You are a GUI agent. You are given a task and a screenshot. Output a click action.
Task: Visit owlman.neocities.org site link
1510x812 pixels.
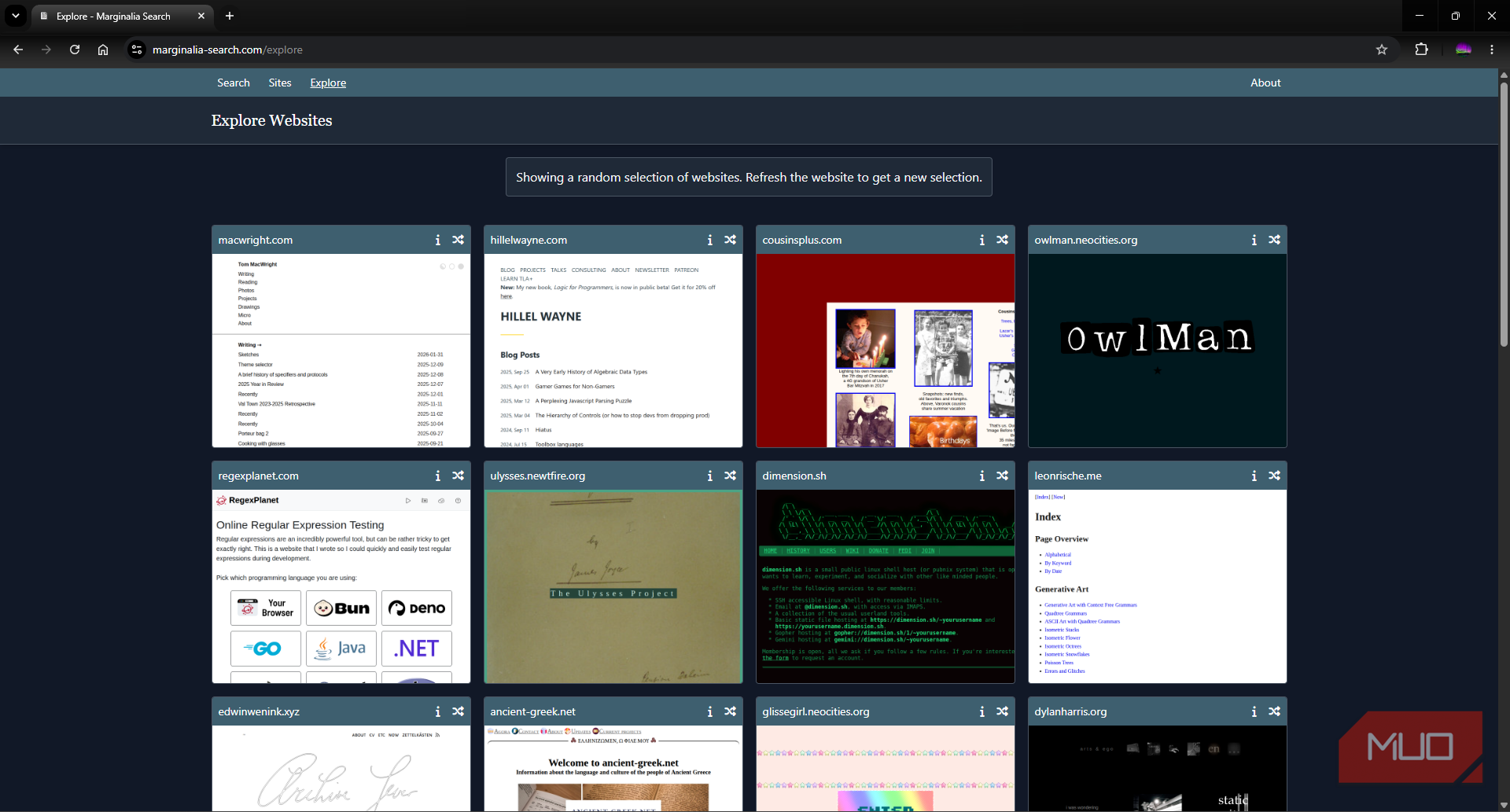click(x=1086, y=240)
